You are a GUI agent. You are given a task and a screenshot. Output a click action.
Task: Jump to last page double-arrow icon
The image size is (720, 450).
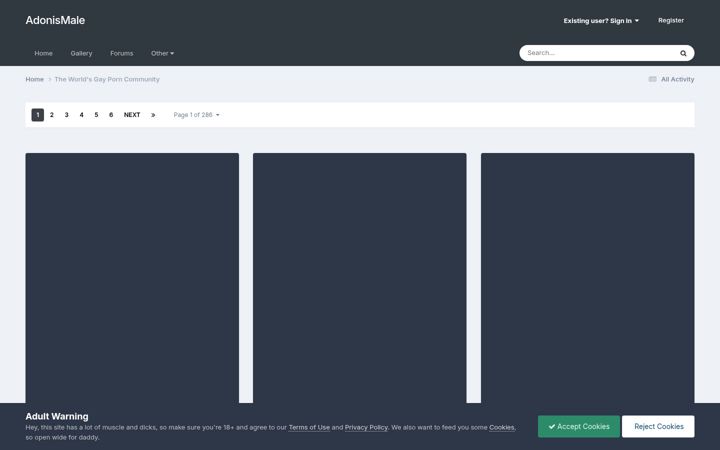153,115
